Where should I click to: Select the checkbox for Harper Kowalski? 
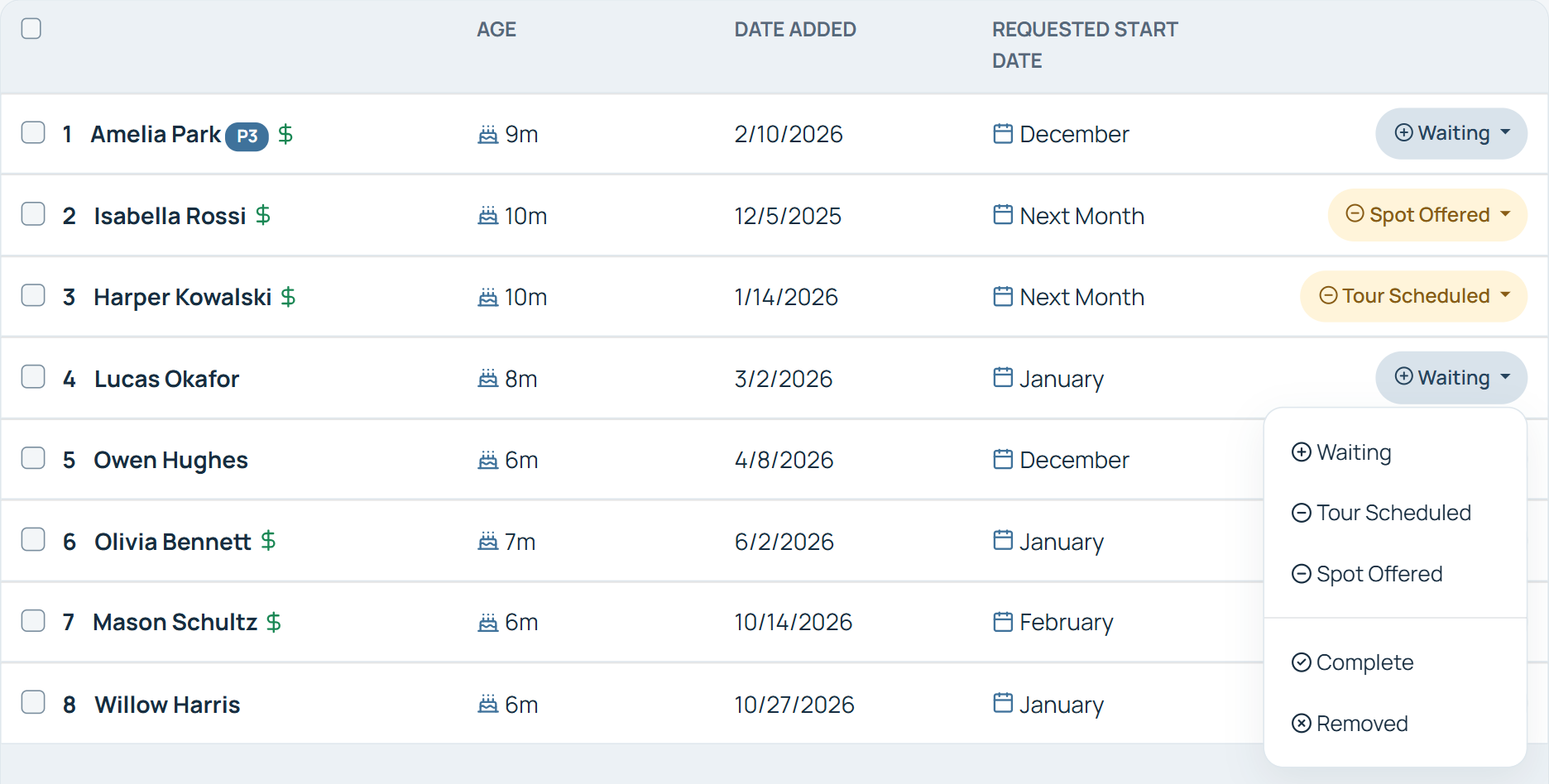coord(33,294)
